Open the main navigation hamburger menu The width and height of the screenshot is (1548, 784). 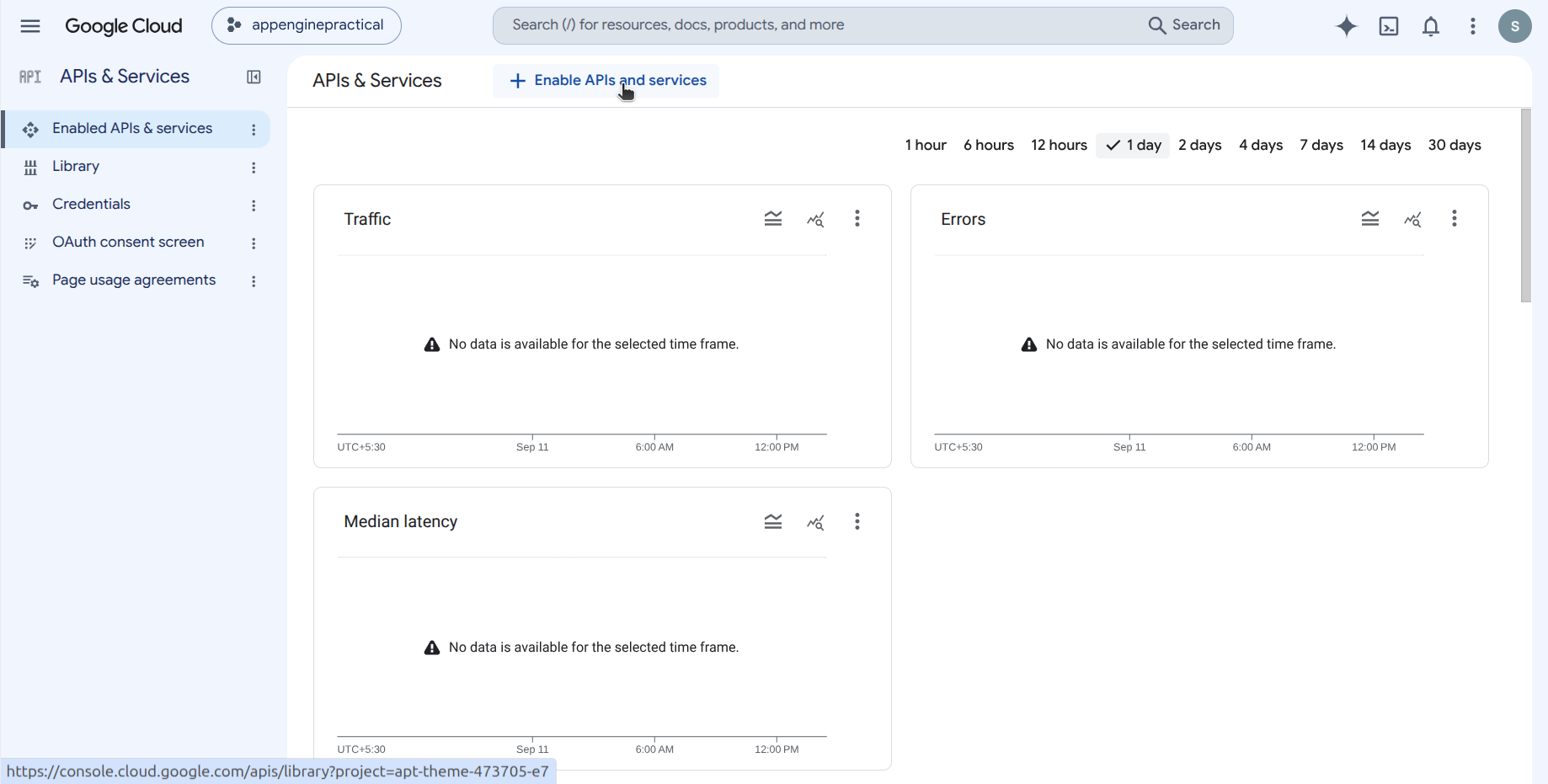(x=30, y=26)
